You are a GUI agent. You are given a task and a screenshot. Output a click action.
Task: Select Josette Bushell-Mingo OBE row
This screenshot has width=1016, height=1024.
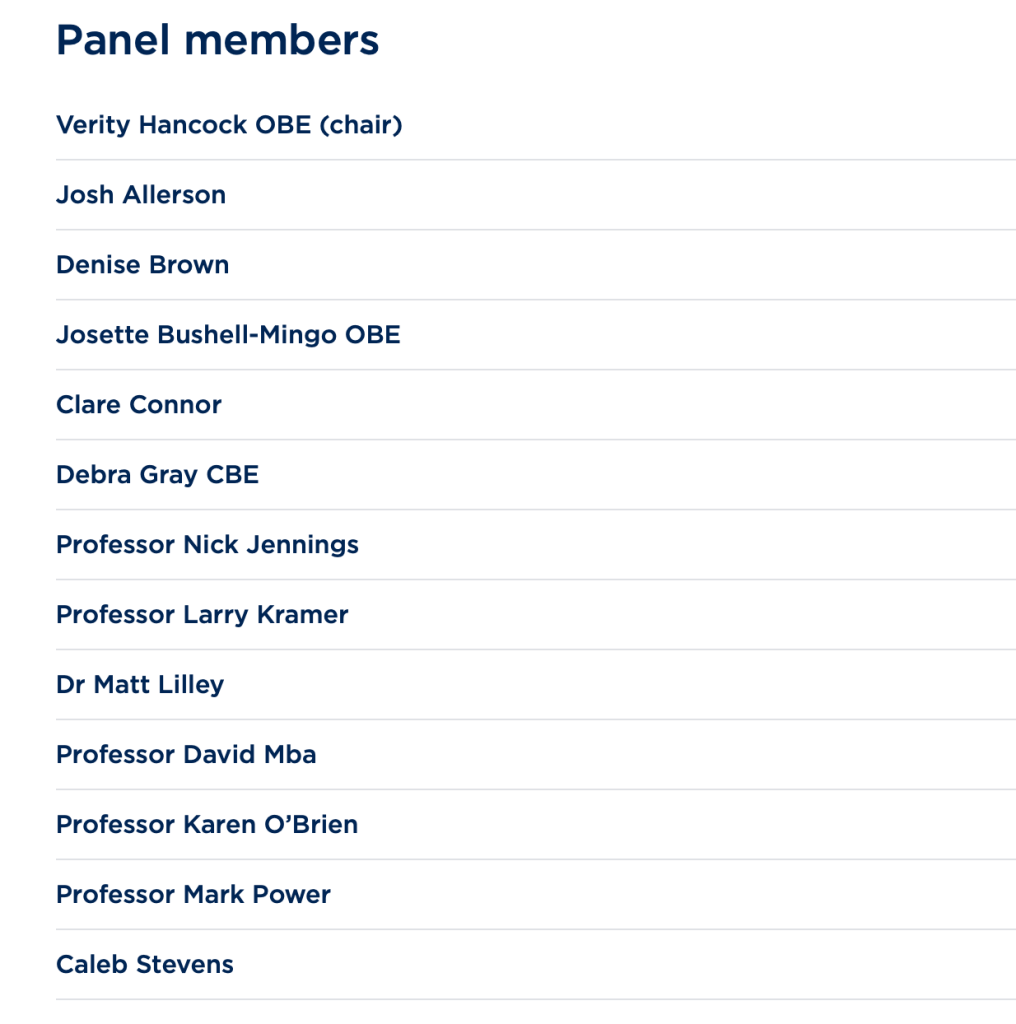tap(228, 335)
